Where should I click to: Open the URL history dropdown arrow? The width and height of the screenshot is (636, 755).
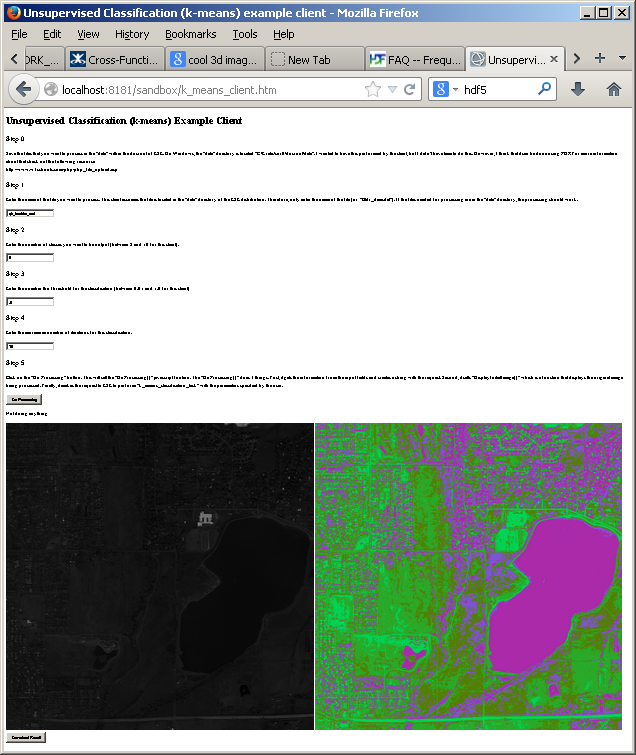pos(392,90)
